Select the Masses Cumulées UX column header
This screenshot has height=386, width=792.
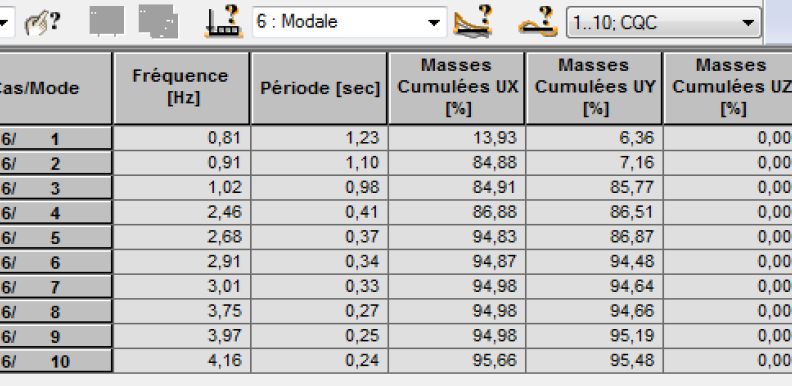click(457, 88)
